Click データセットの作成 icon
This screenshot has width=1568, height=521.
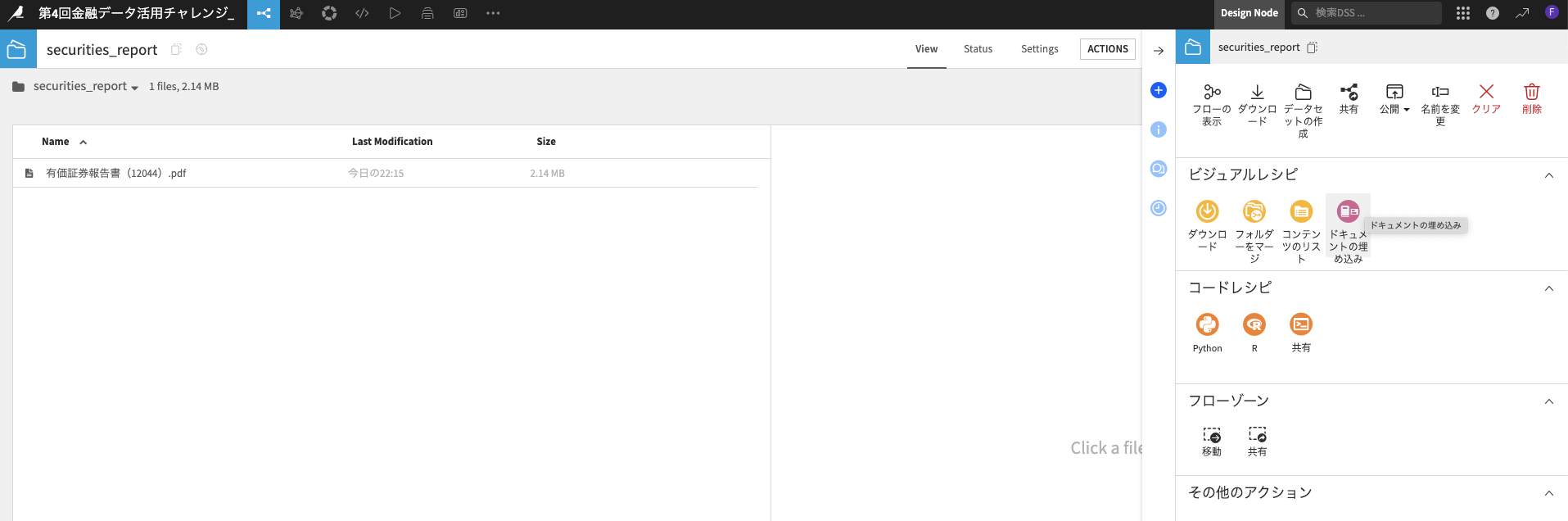pos(1304,92)
